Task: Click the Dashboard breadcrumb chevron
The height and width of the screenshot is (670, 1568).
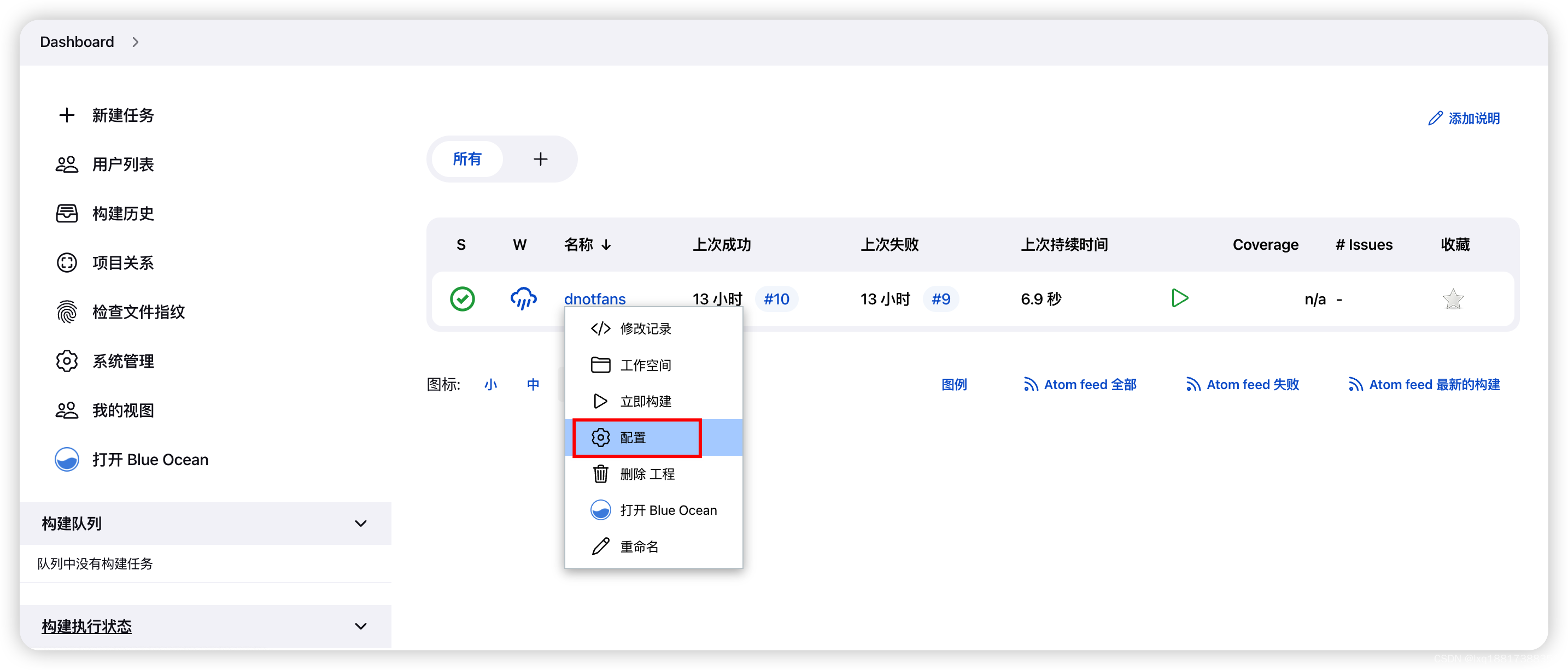Action: coord(135,42)
